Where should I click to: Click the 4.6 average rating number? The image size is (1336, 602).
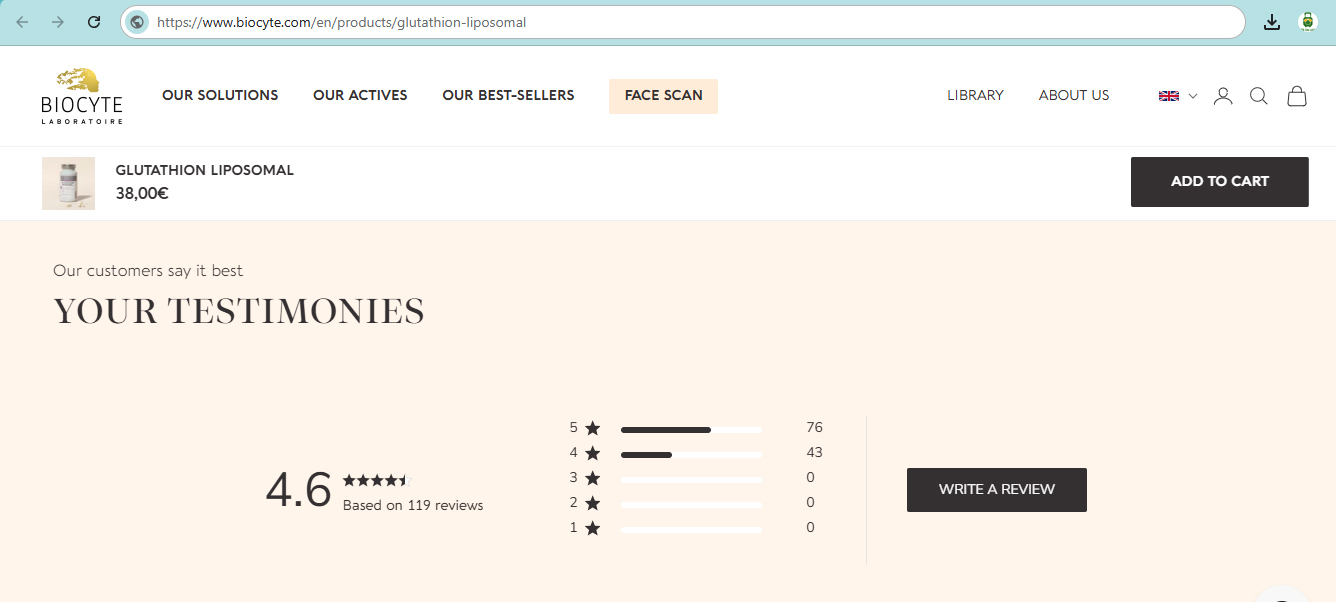pos(298,491)
